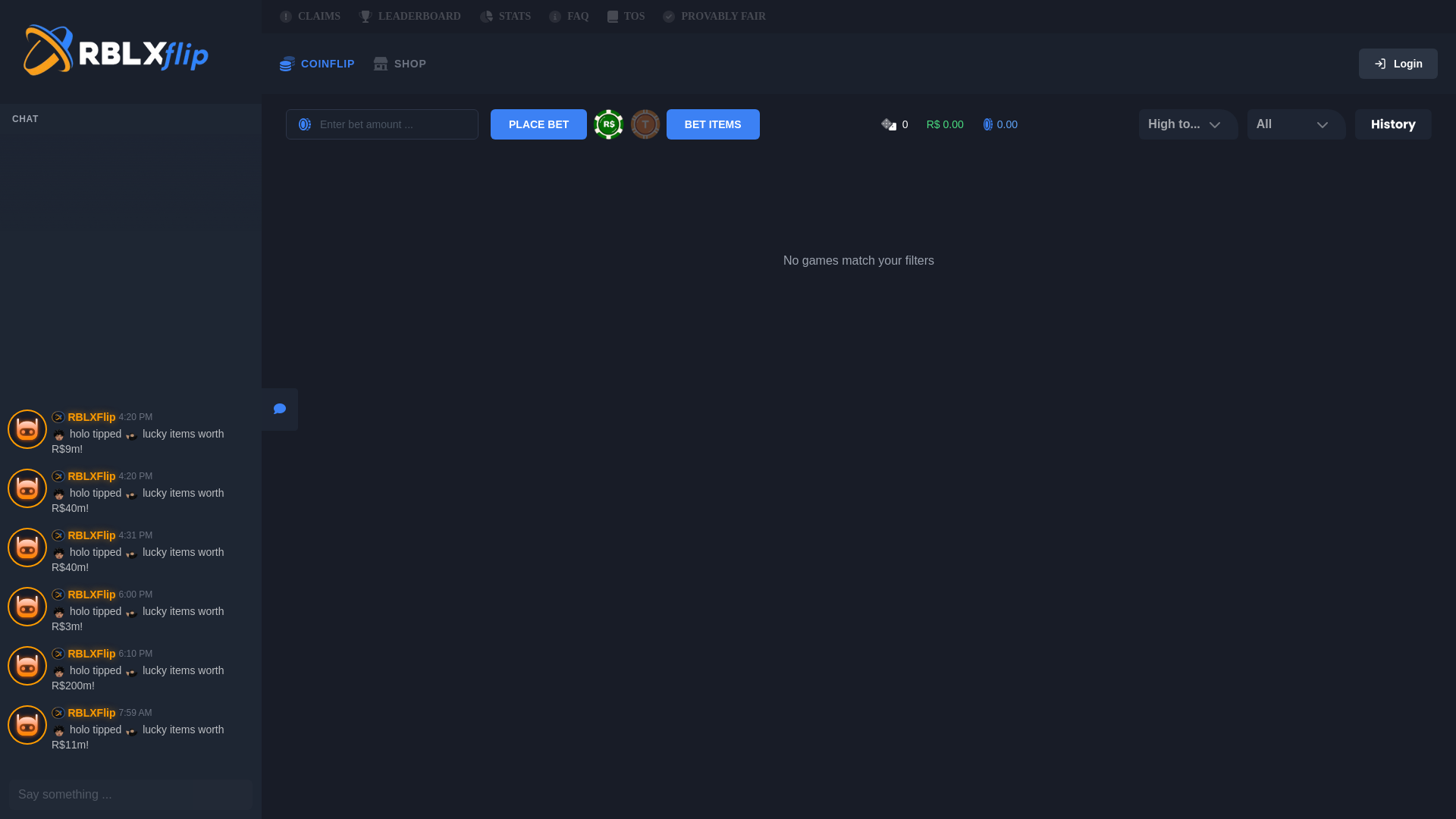The height and width of the screenshot is (819, 1456).
Task: Open the FAQ link
Action: click(569, 16)
